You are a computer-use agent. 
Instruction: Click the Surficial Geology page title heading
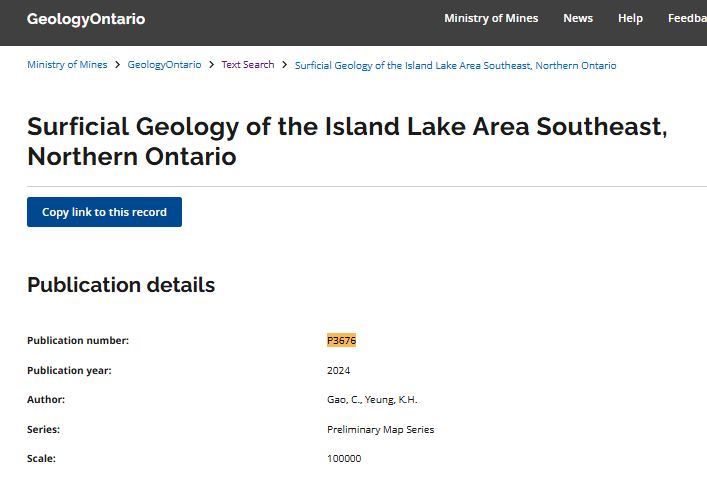[346, 142]
